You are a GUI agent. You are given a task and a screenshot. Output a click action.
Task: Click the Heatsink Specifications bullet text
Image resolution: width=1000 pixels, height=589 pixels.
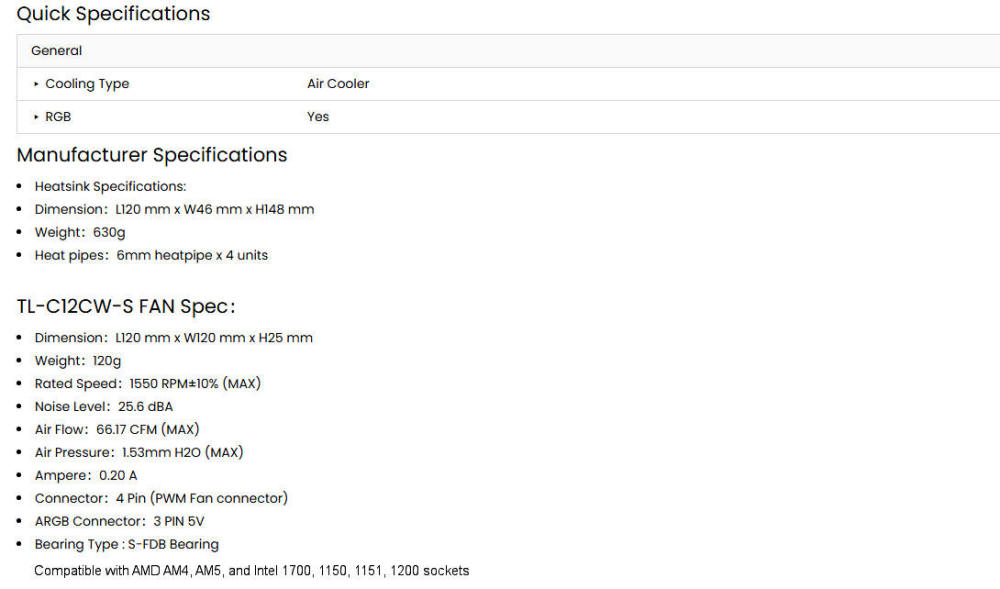click(x=110, y=186)
